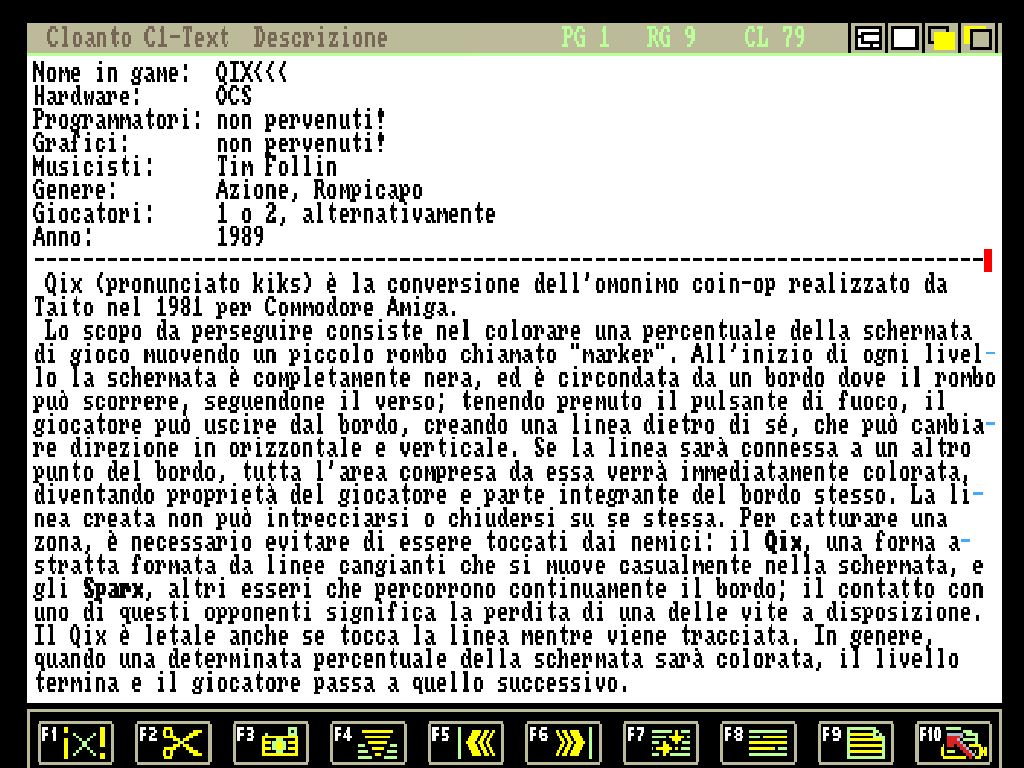Screen dimensions: 1024x768
Task: Open the F9 document page icon
Action: tap(856, 743)
